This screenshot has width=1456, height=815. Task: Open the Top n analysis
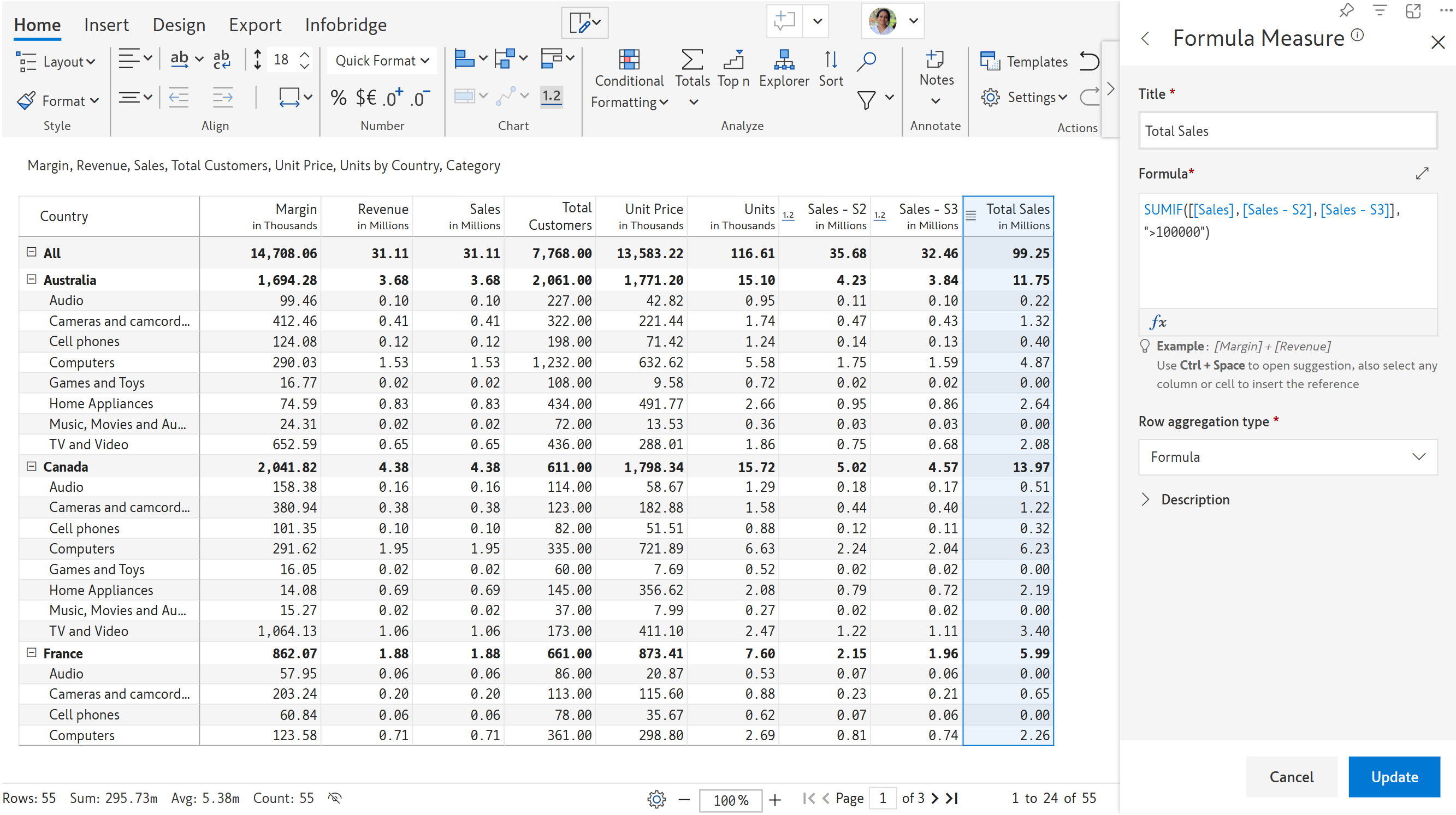[x=733, y=68]
